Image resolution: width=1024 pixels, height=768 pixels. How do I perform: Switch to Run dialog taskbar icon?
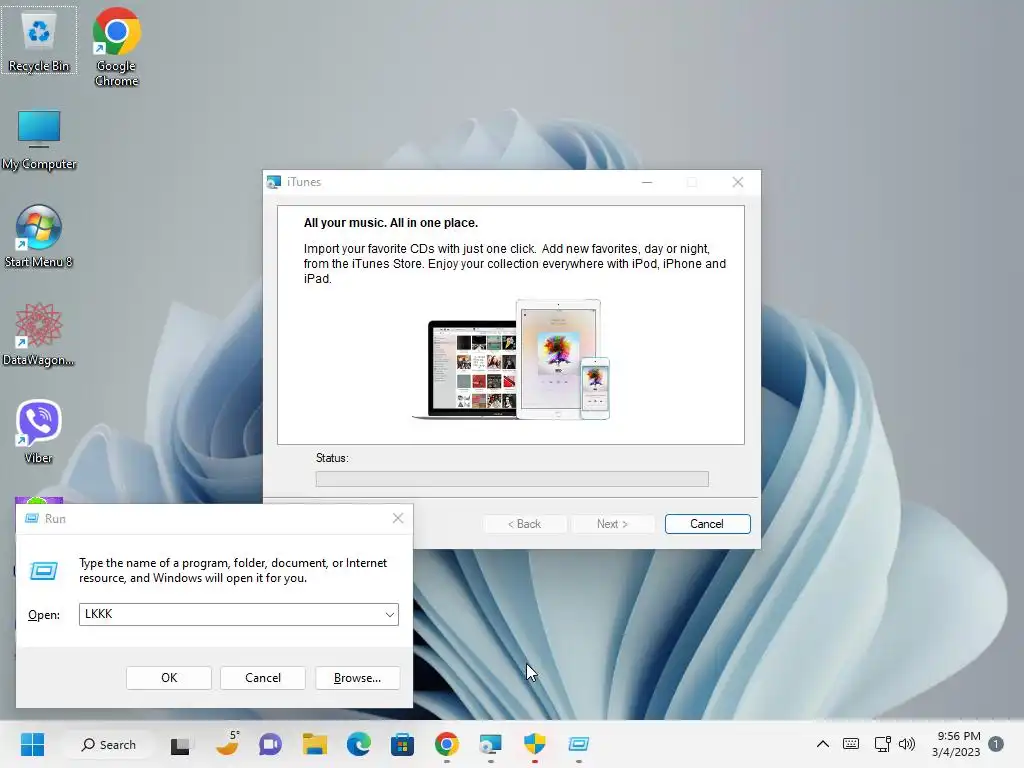579,744
